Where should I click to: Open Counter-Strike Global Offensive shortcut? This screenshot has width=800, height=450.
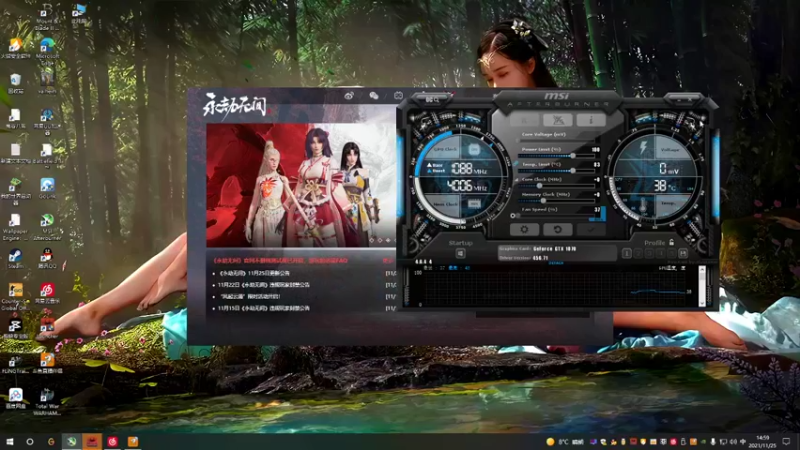[15, 297]
